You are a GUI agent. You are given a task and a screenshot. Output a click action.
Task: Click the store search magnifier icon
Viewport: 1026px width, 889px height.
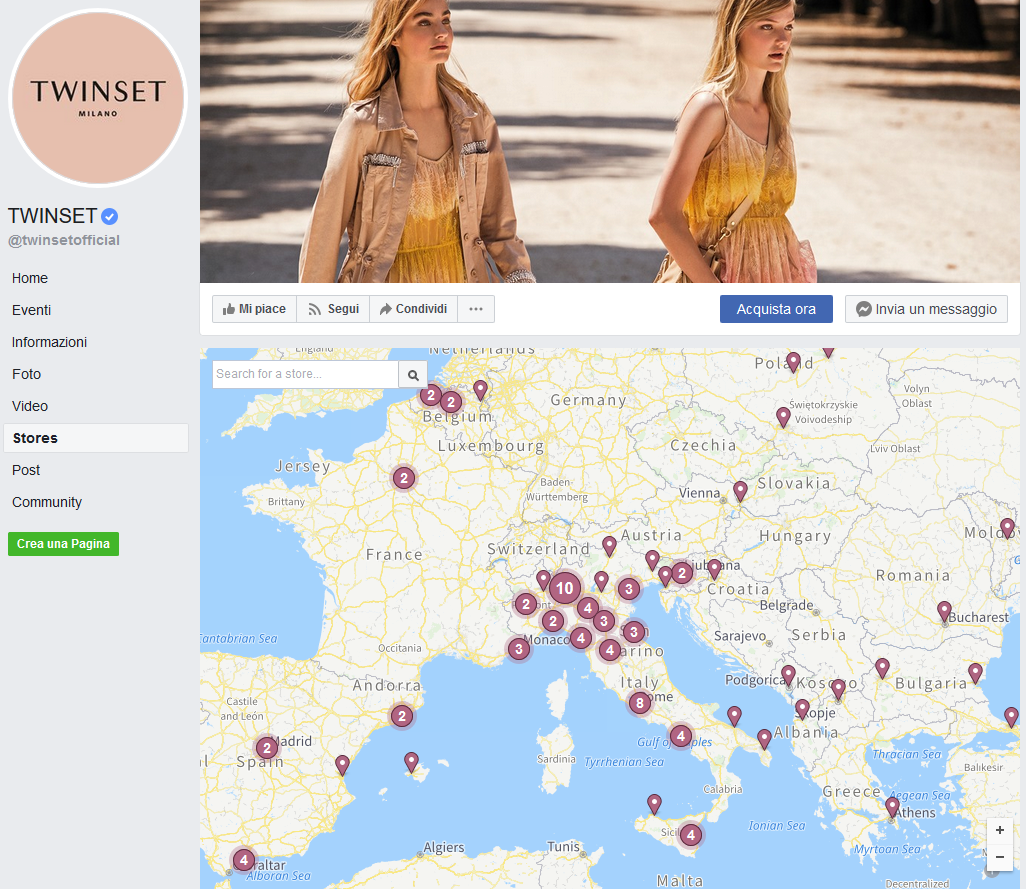pyautogui.click(x=413, y=375)
